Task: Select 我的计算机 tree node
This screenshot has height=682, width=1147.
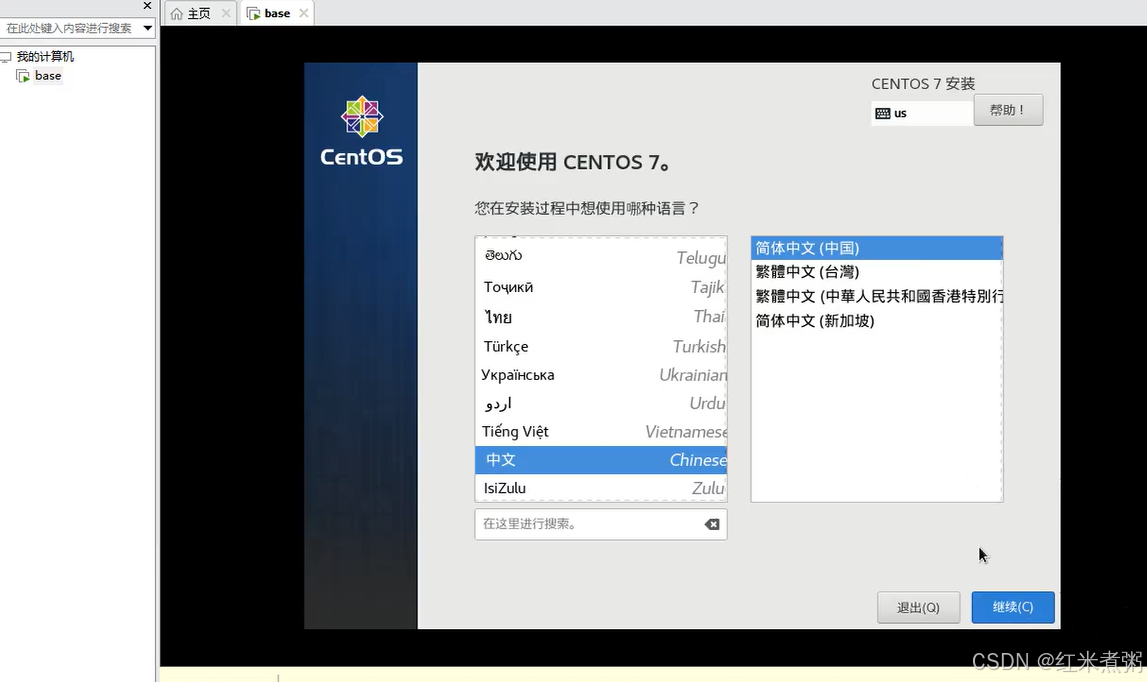Action: tap(45, 56)
